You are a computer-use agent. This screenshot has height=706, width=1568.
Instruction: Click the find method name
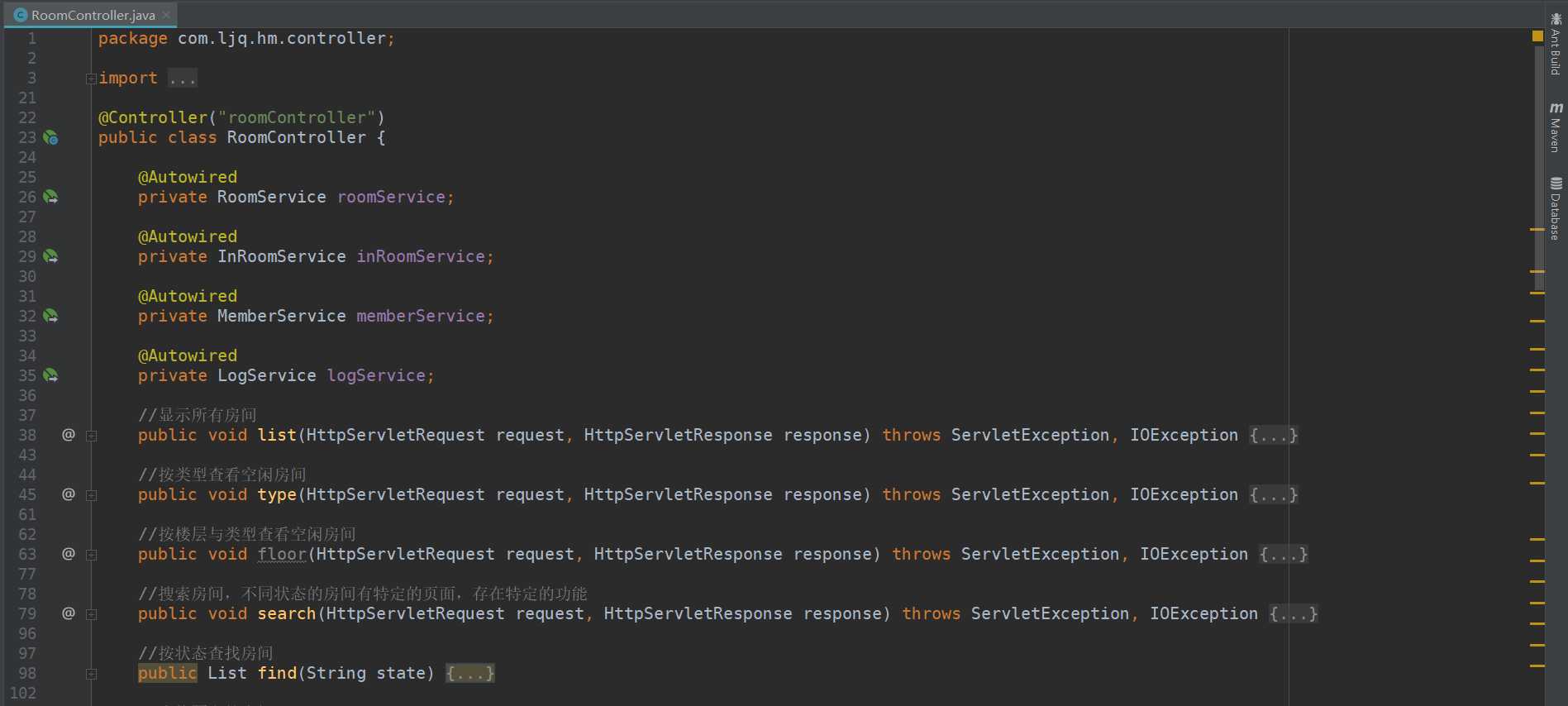click(277, 673)
